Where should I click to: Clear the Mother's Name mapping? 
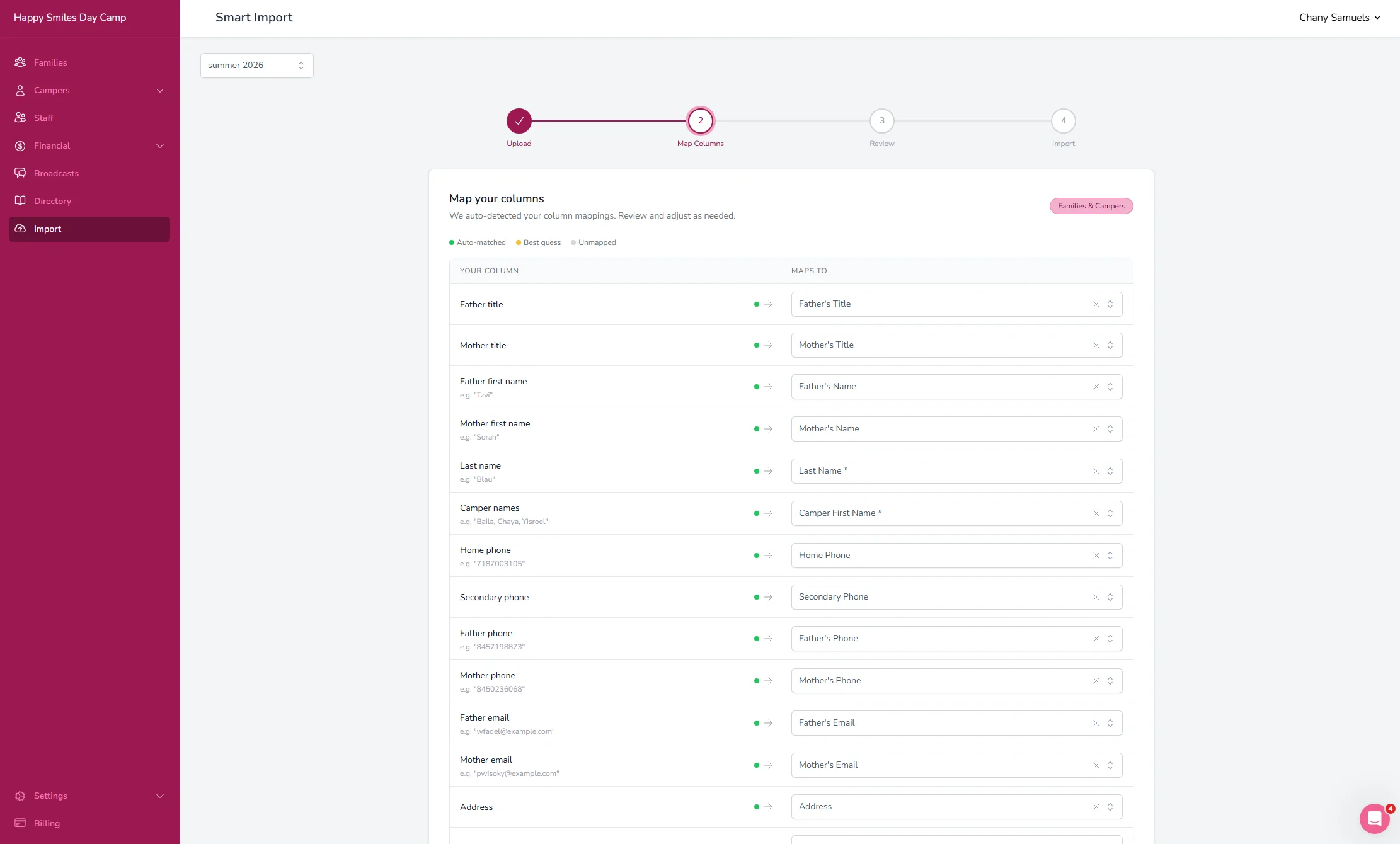tap(1096, 429)
